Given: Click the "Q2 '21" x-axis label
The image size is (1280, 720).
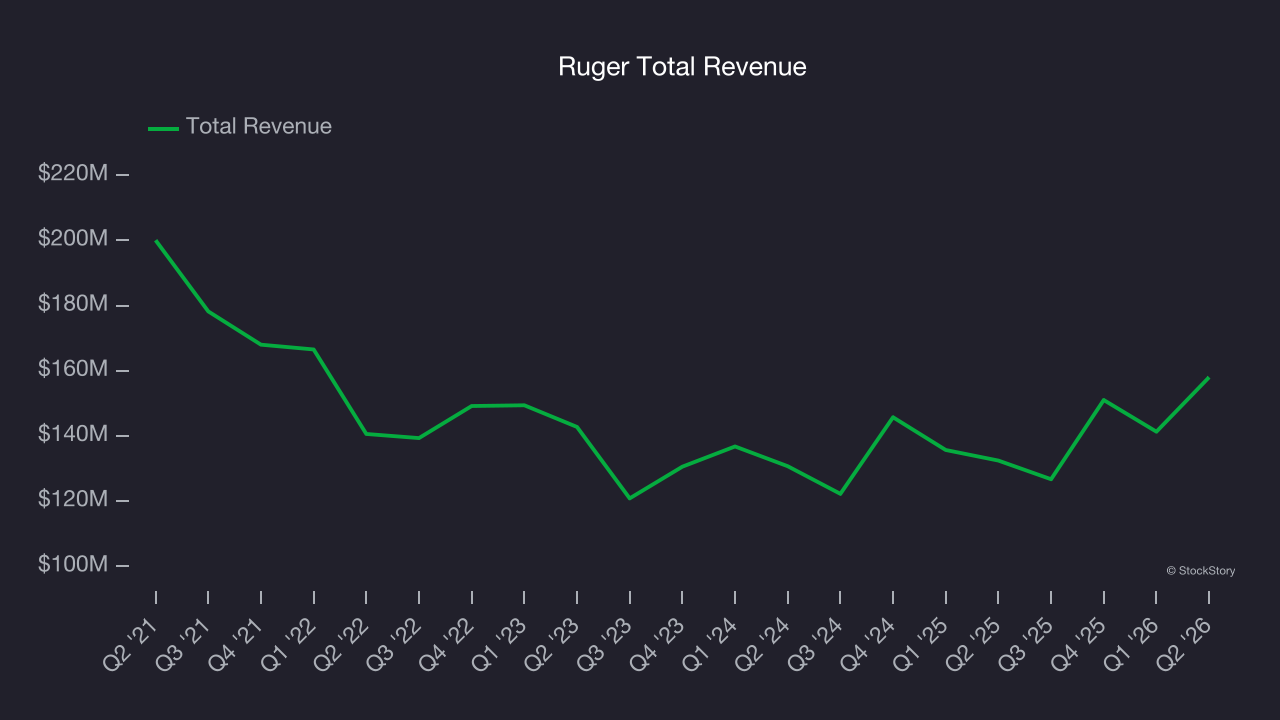Looking at the screenshot, I should click(x=133, y=642).
